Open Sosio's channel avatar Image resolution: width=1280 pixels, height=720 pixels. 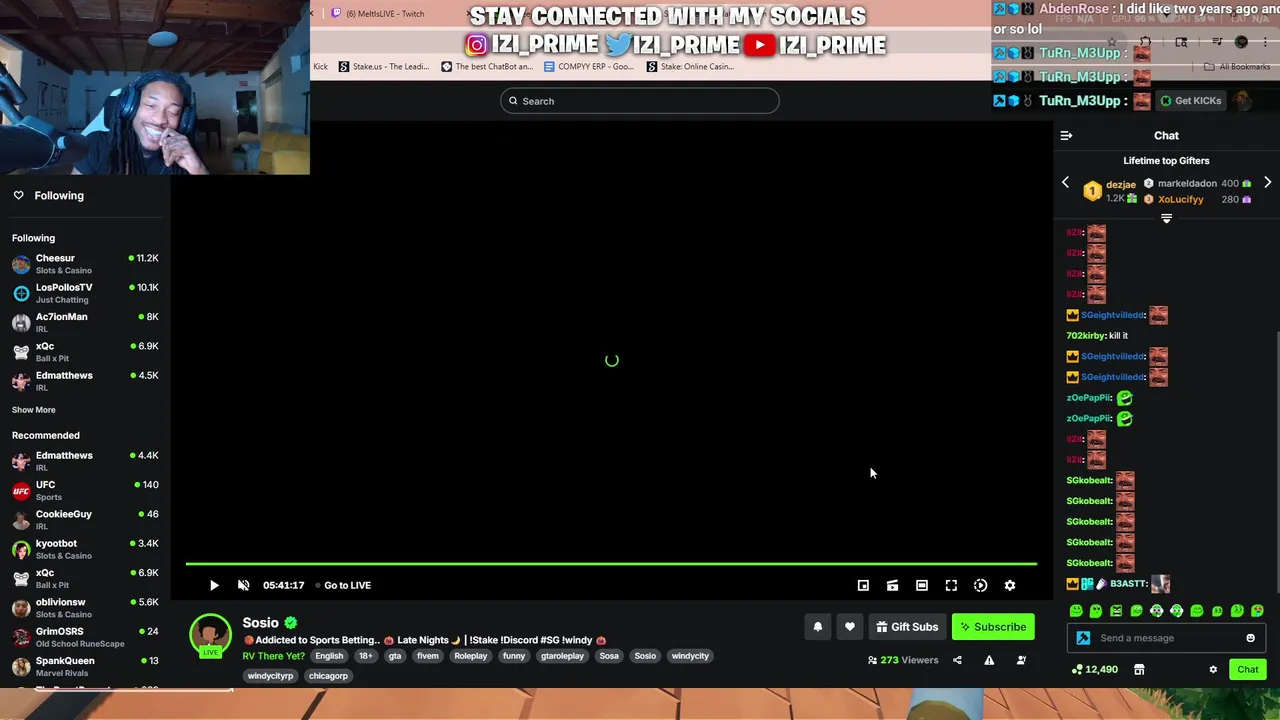(x=210, y=635)
